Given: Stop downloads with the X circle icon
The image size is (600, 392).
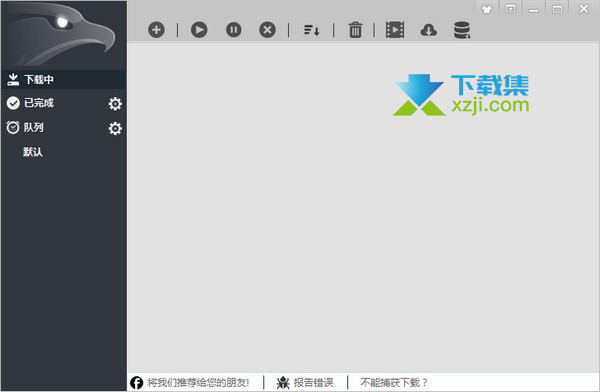Looking at the screenshot, I should pyautogui.click(x=267, y=30).
